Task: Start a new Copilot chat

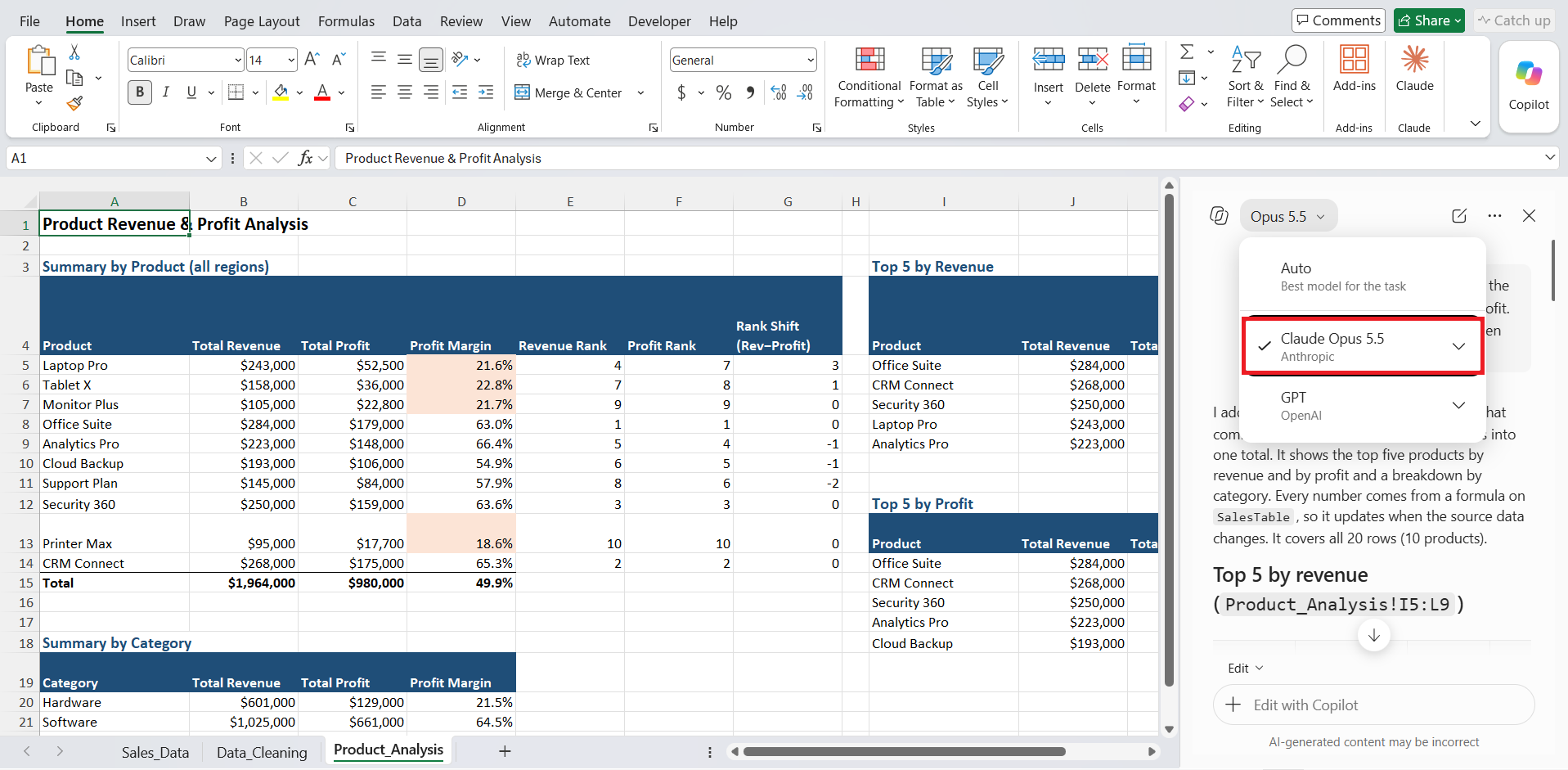Action: tap(1459, 216)
